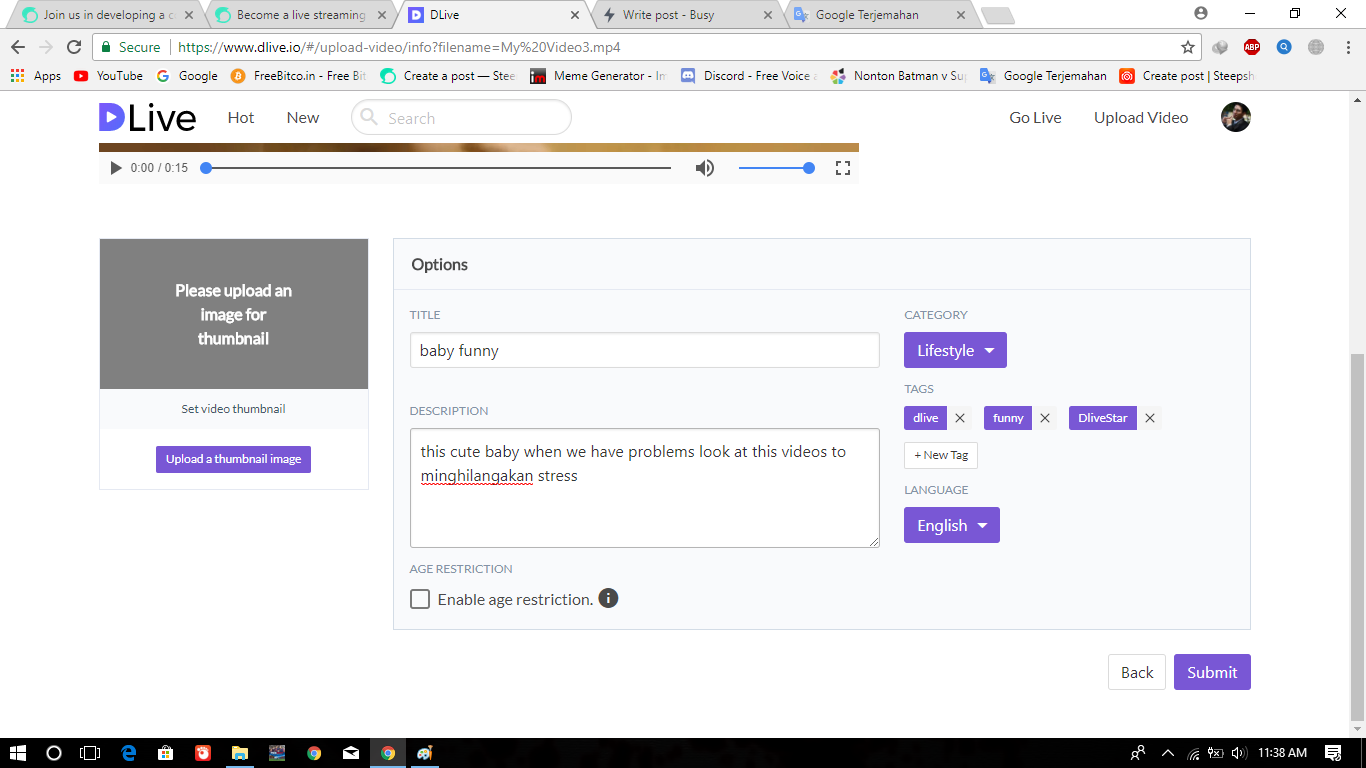Screen dimensions: 1366x768
Task: Open the Nonton Batman bookmark
Action: click(x=898, y=76)
